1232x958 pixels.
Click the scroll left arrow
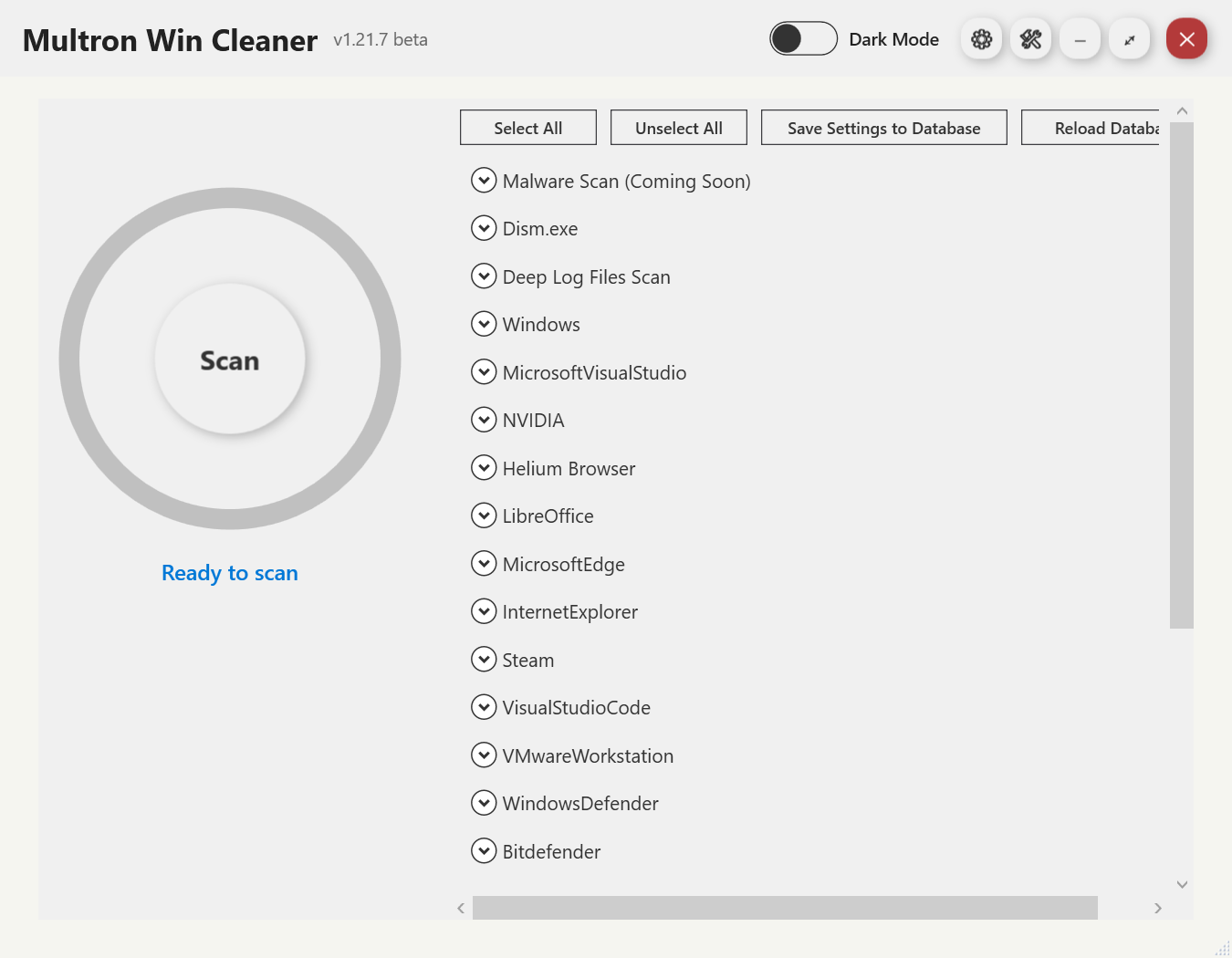[461, 908]
